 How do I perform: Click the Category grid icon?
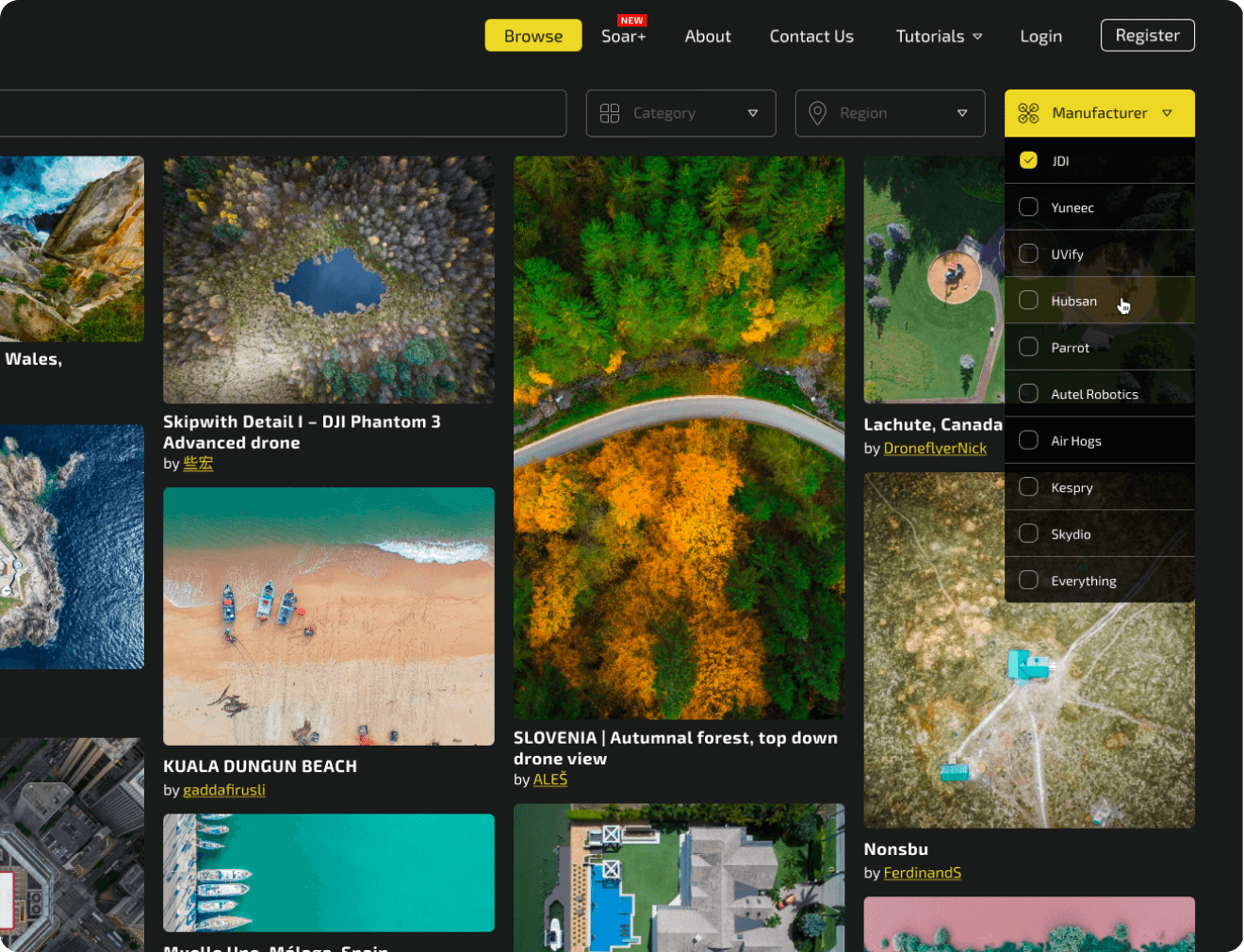[610, 113]
